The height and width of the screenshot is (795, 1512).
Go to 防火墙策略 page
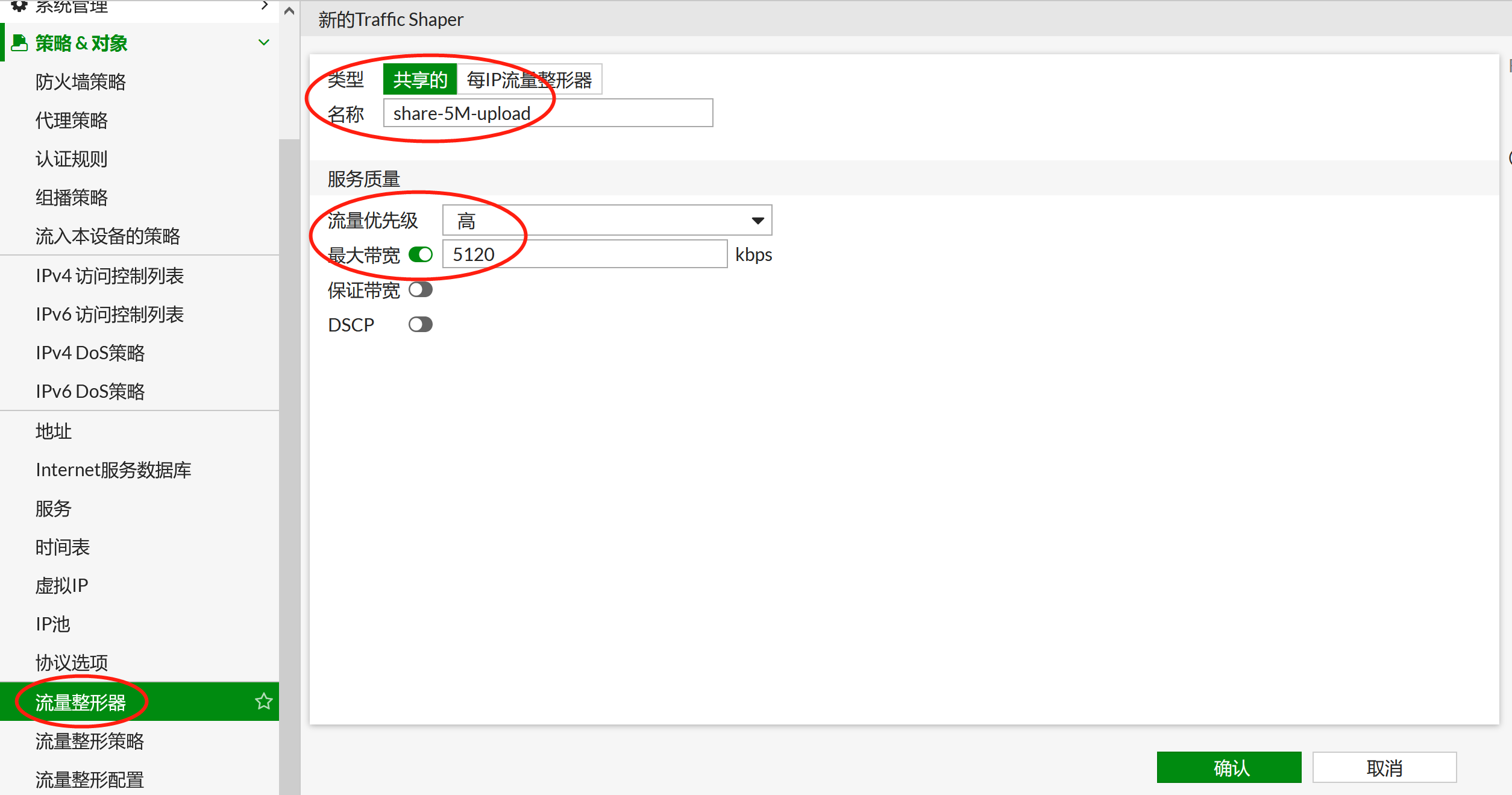coord(81,82)
